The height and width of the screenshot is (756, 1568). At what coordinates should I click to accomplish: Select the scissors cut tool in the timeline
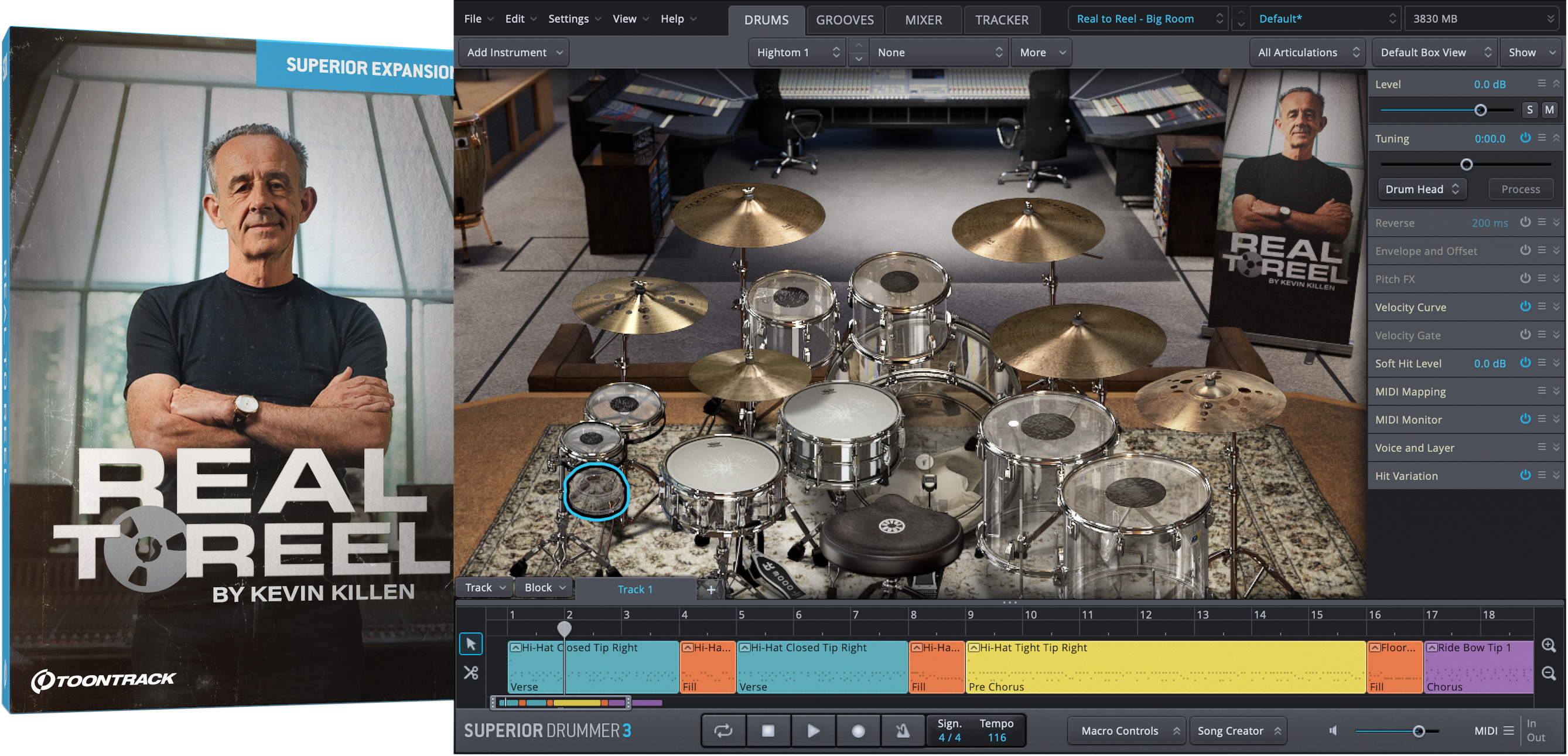tap(471, 673)
